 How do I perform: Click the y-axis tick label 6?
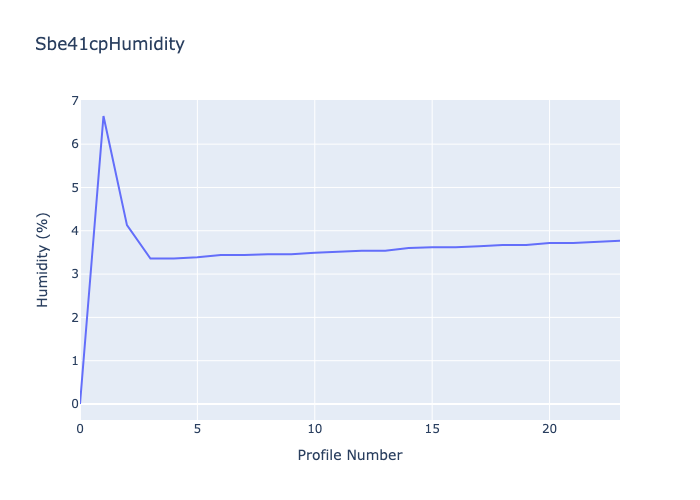(74, 144)
